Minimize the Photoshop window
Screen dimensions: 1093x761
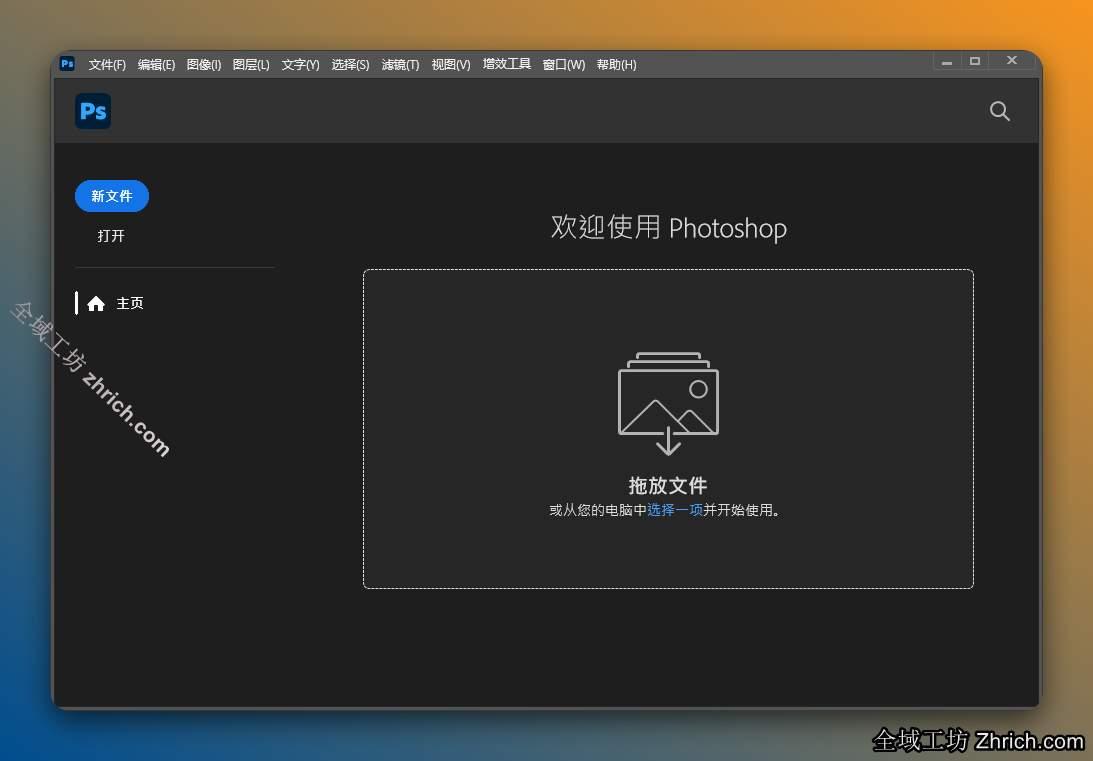click(x=947, y=61)
